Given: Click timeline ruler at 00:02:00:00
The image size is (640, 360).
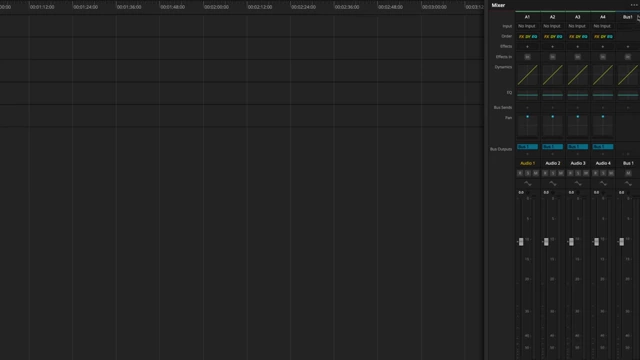Looking at the screenshot, I should tap(216, 7).
